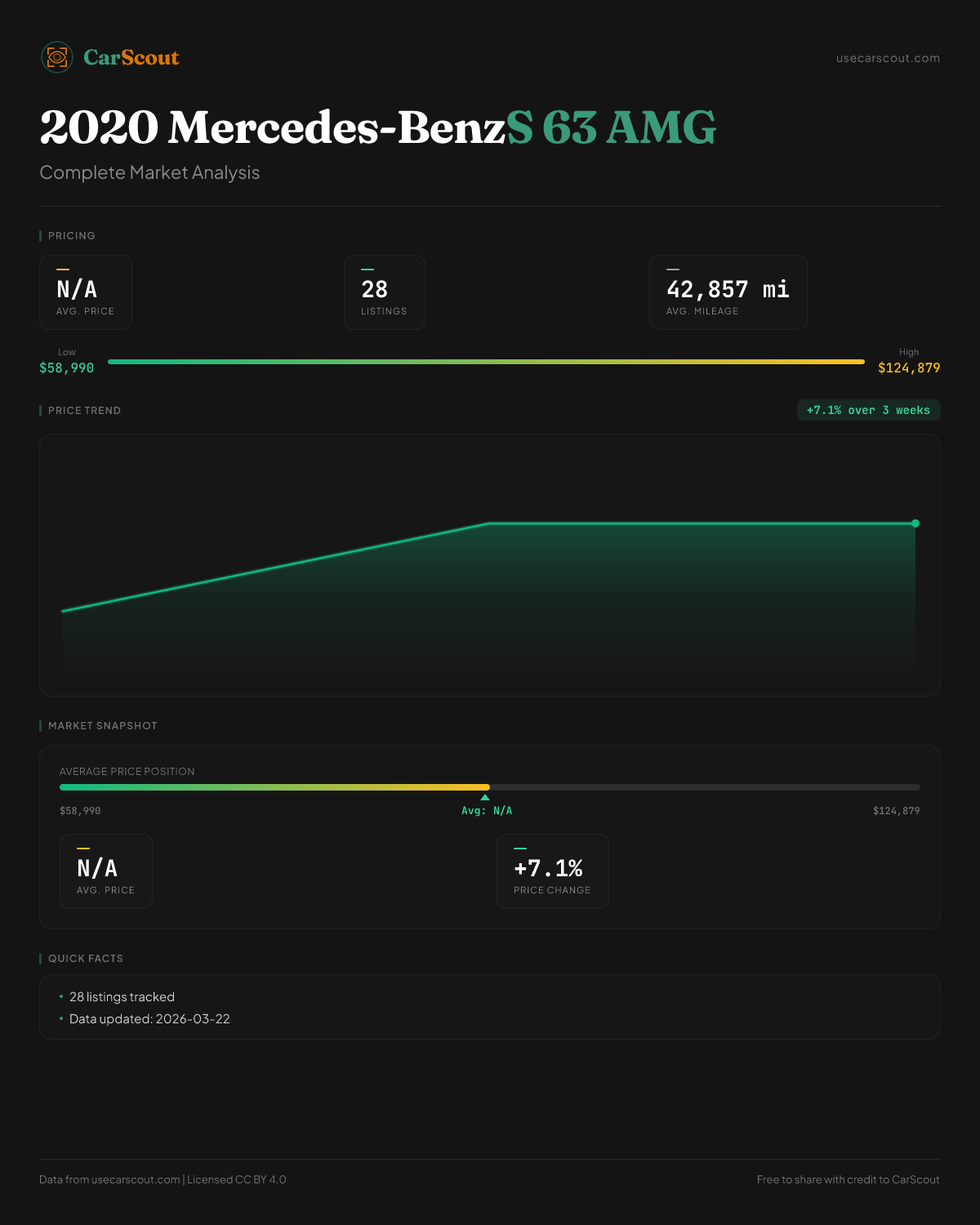
Task: Select the 28 Listings stat card
Action: point(384,292)
